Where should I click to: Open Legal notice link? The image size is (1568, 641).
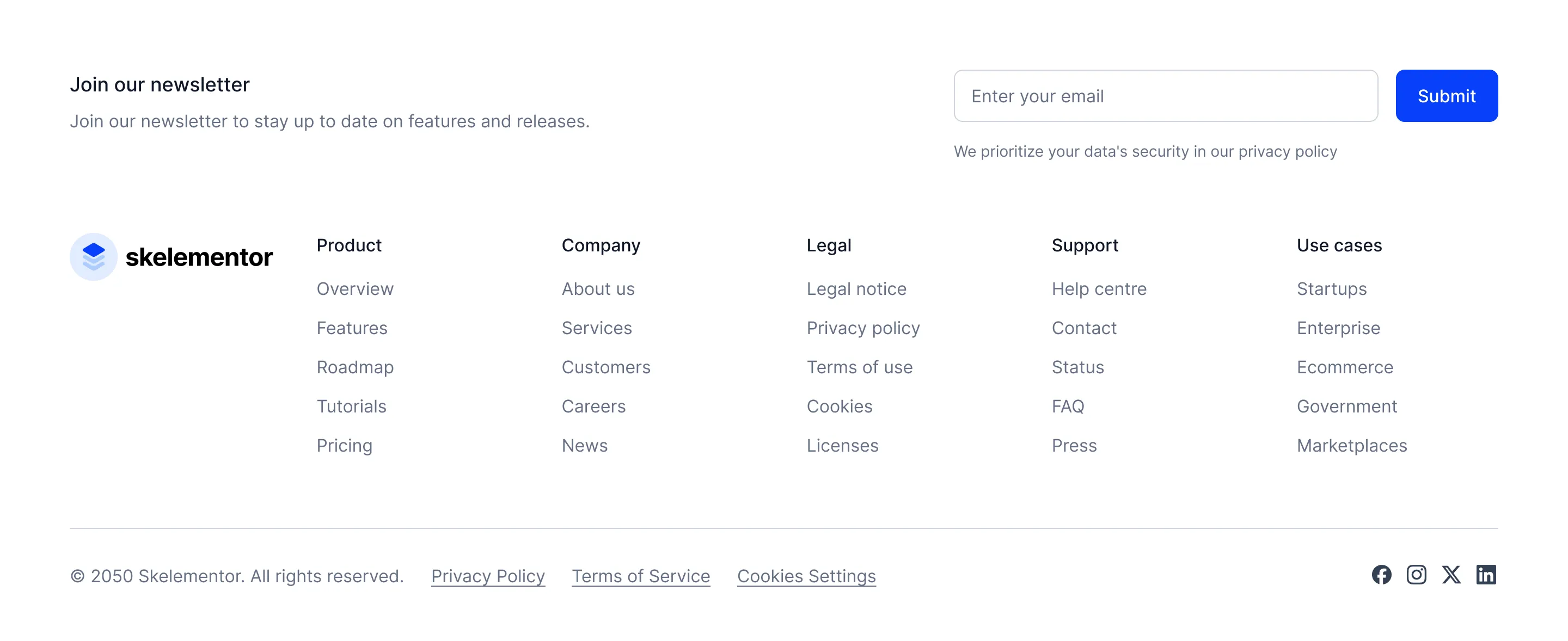click(856, 289)
